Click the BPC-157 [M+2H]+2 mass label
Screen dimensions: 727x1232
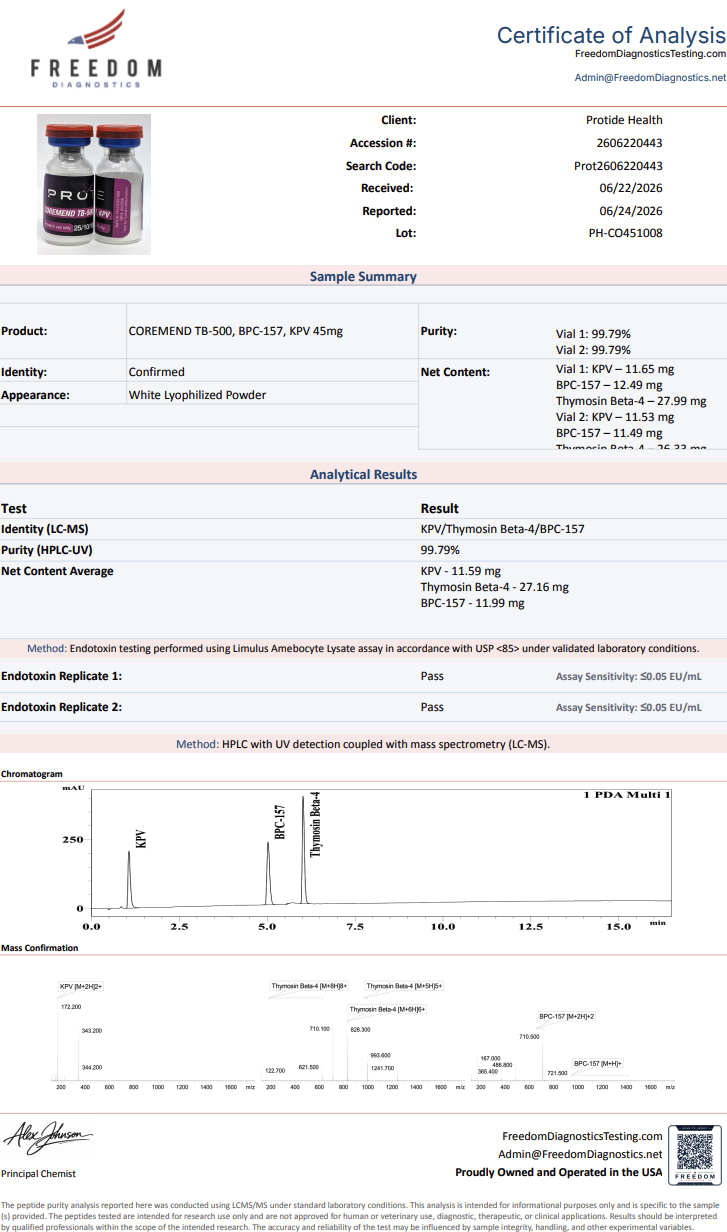[x=567, y=1016]
